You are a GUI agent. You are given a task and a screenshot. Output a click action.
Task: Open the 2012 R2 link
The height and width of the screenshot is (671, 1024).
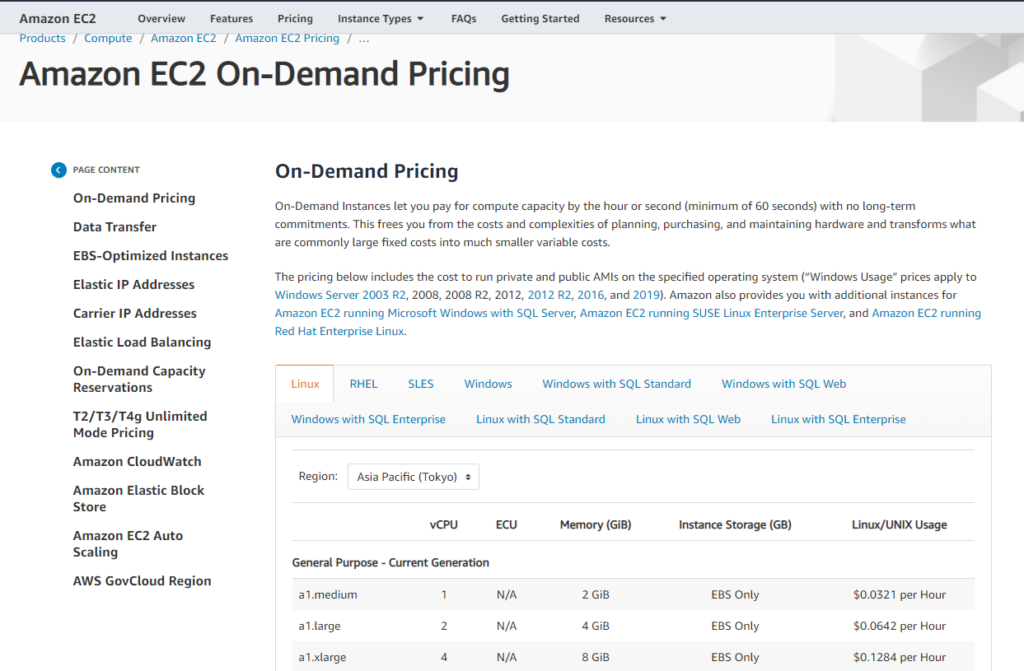549,295
